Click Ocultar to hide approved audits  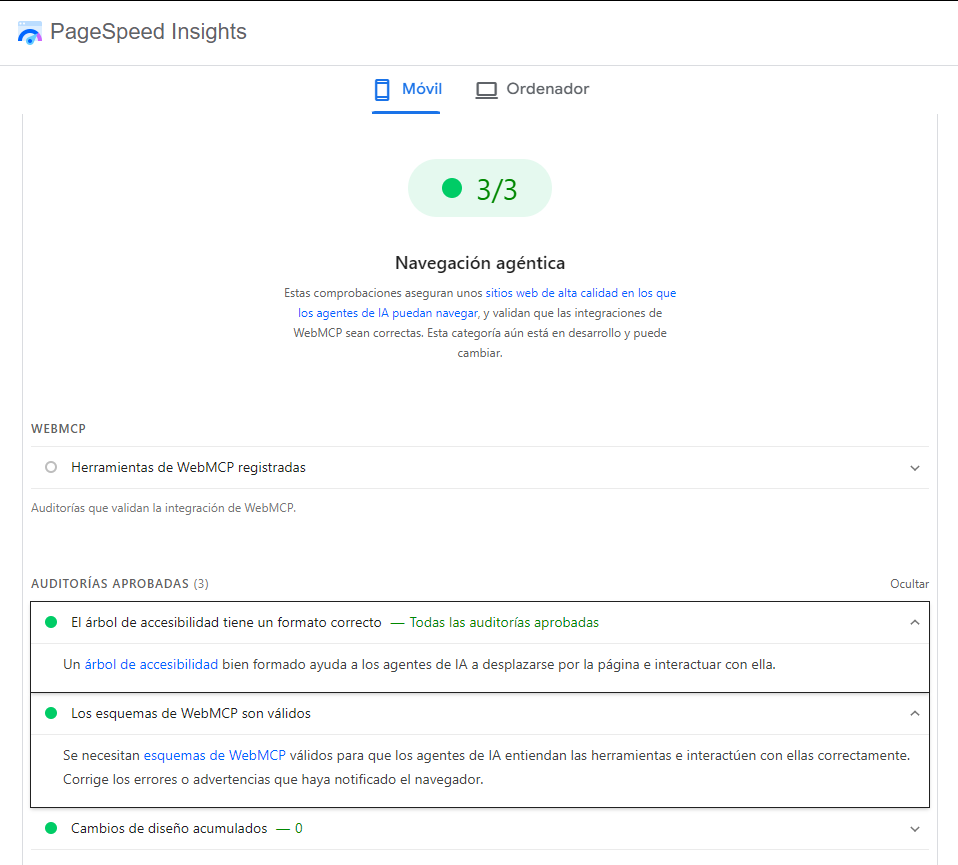(x=909, y=584)
